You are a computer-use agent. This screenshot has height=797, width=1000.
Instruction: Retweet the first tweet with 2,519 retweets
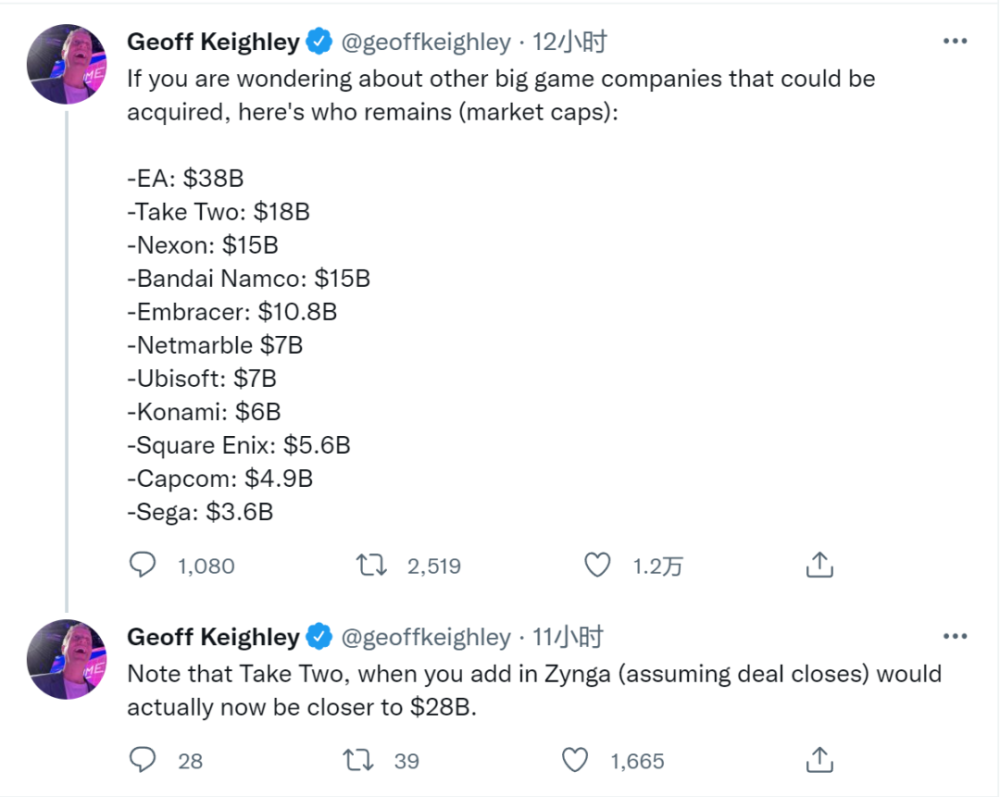374,566
